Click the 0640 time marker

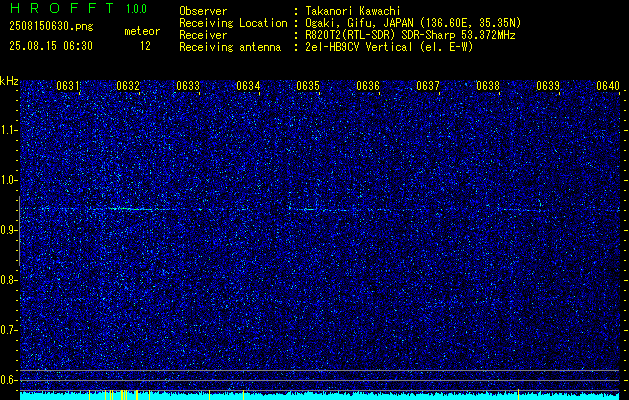tap(608, 86)
